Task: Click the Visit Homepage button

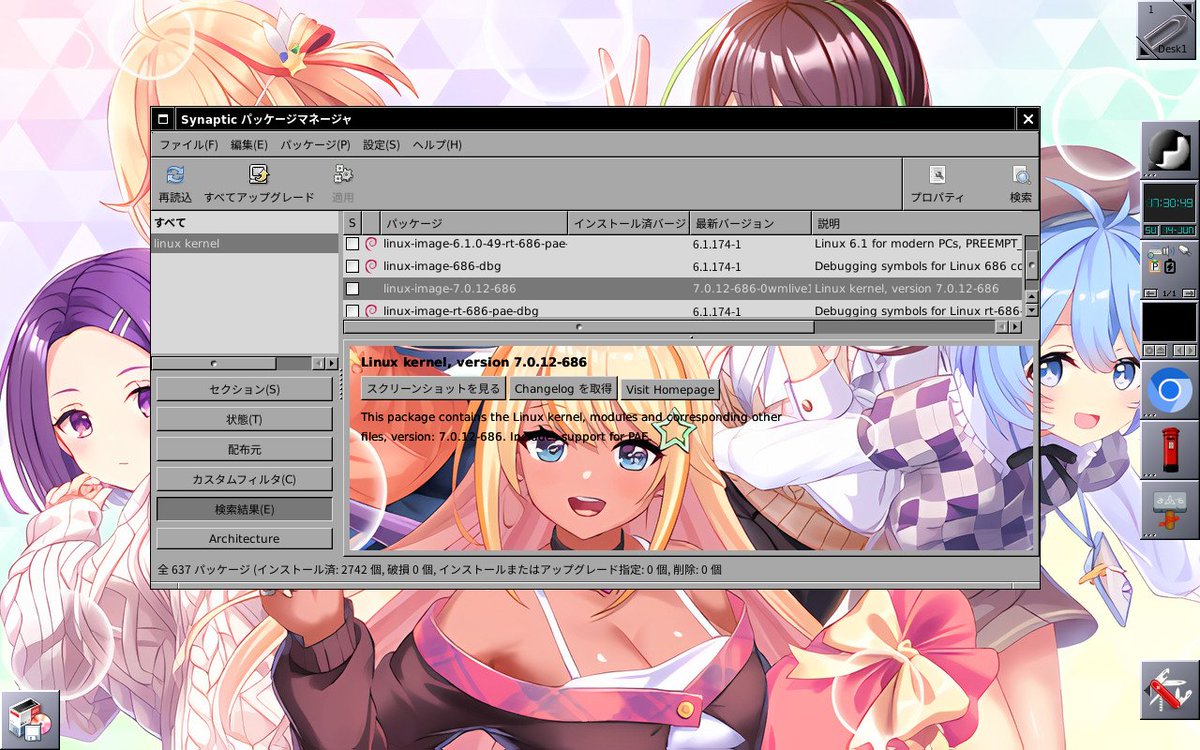Action: [670, 389]
